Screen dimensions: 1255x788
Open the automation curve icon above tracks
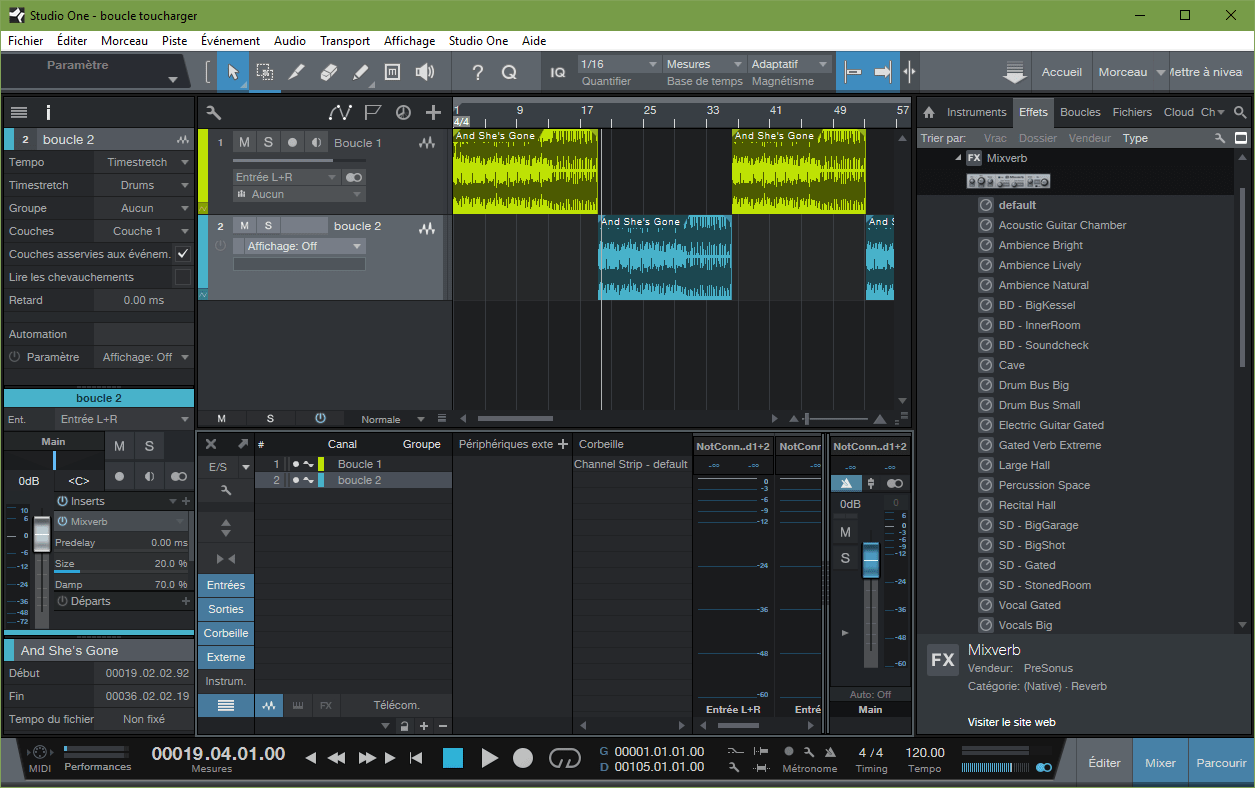340,112
